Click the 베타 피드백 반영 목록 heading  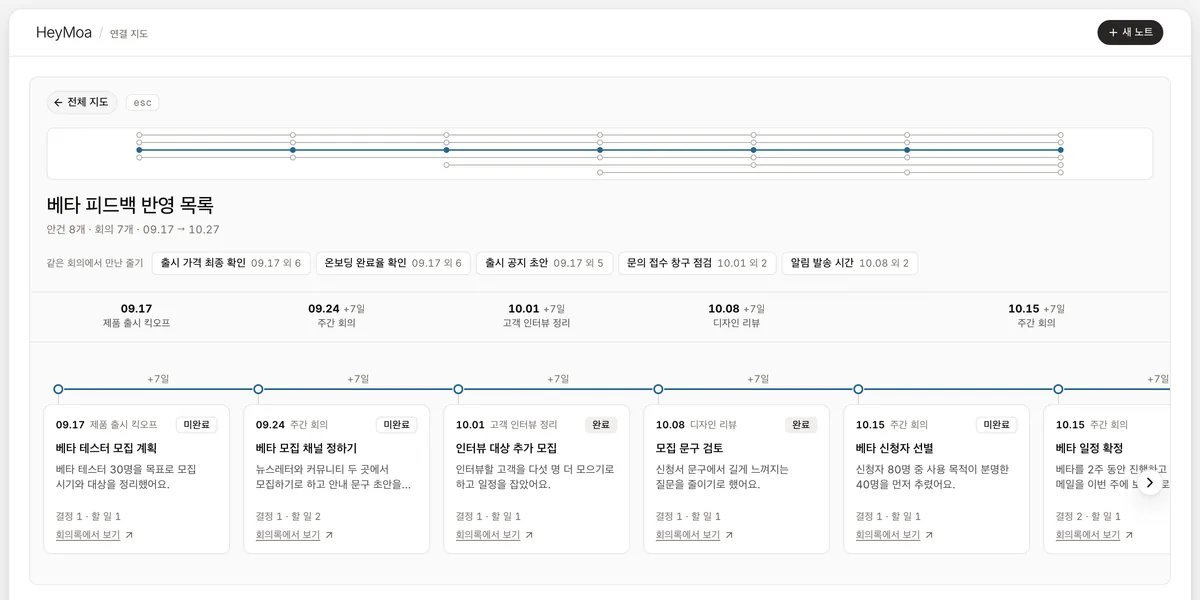130,205
